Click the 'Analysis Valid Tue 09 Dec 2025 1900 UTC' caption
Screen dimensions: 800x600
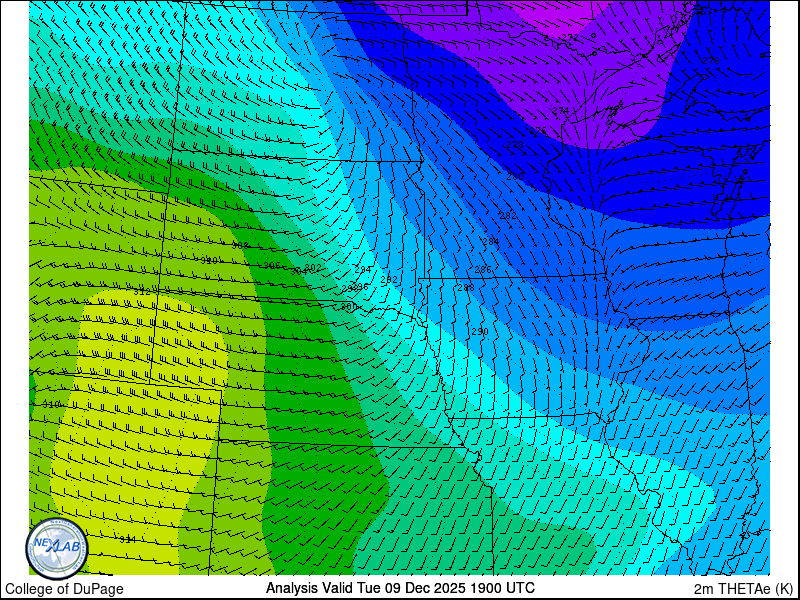coord(401,588)
